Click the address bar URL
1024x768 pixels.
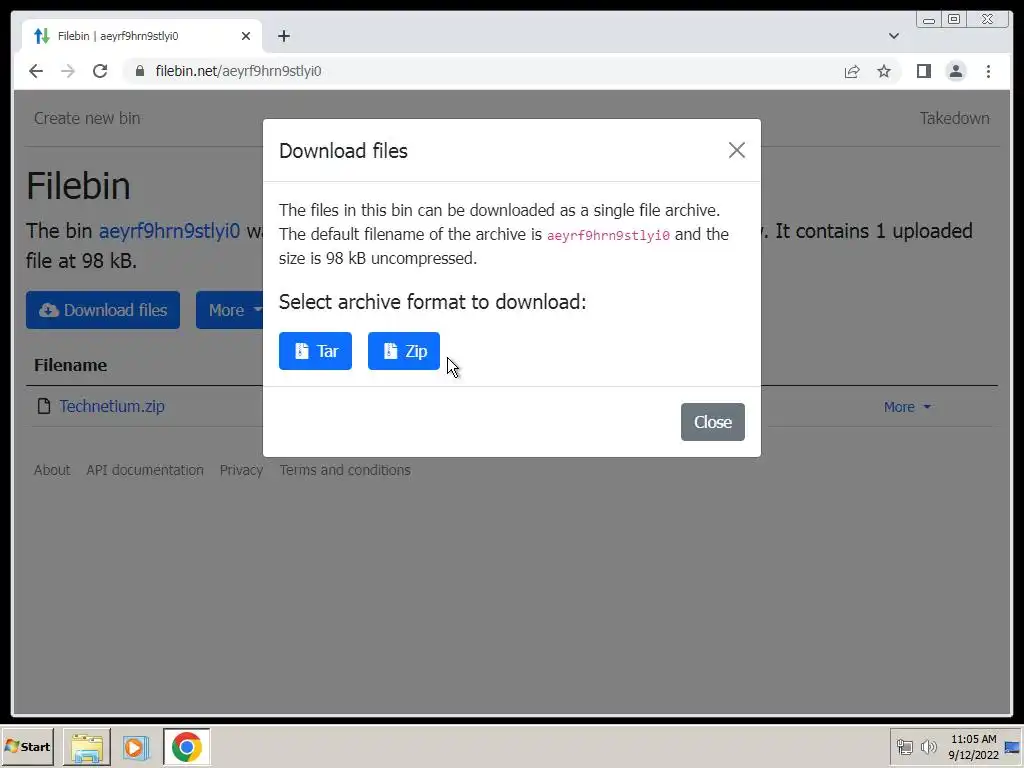(x=238, y=71)
